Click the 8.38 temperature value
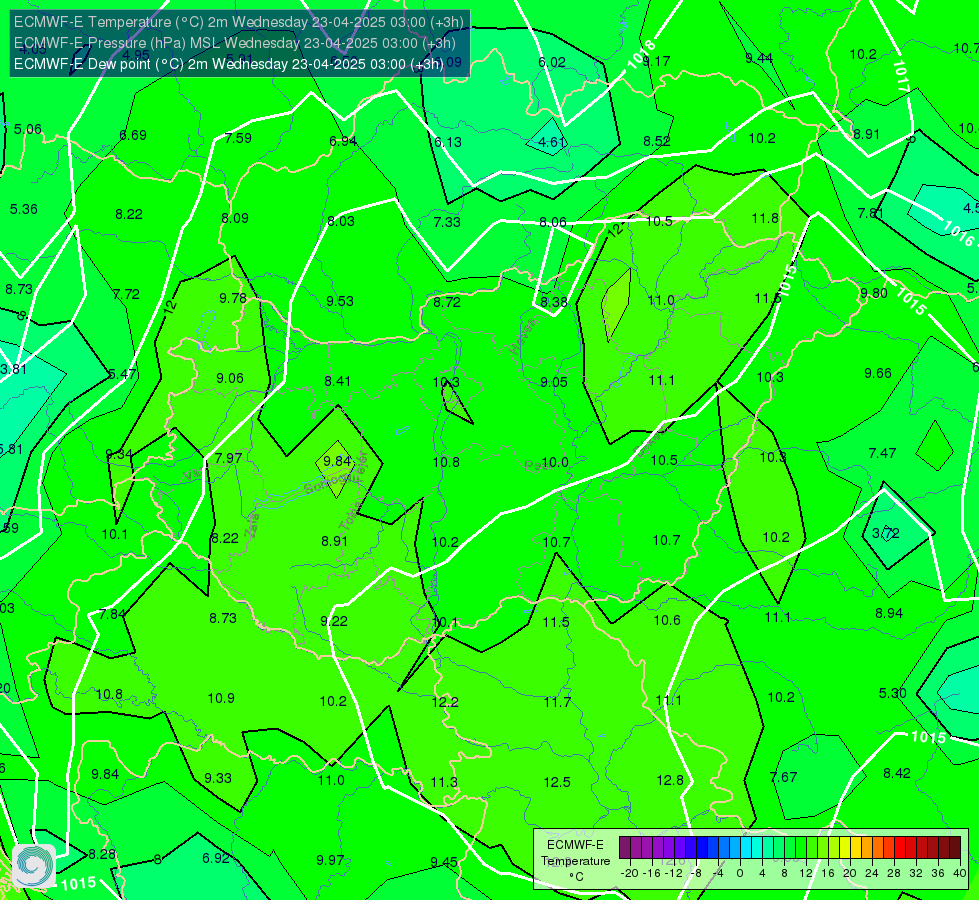 554,302
